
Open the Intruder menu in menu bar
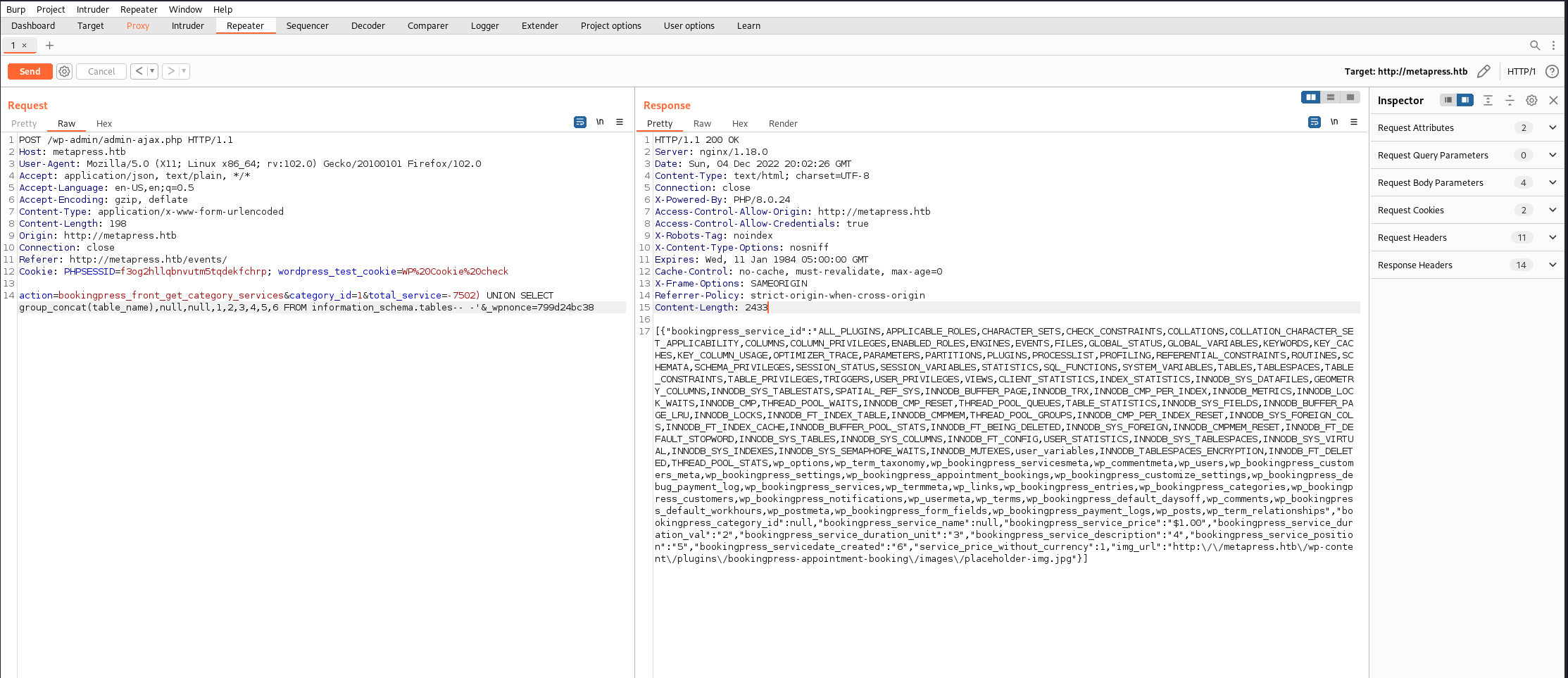93,9
